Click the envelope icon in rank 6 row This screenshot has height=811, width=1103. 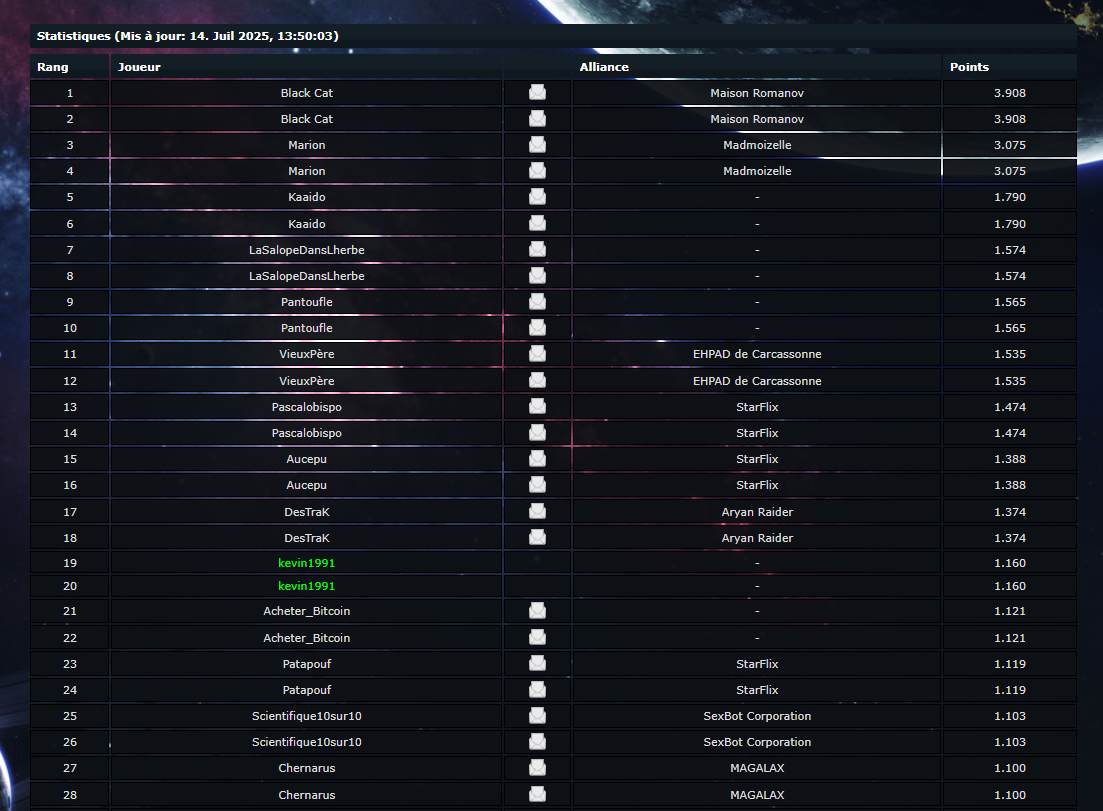point(537,224)
